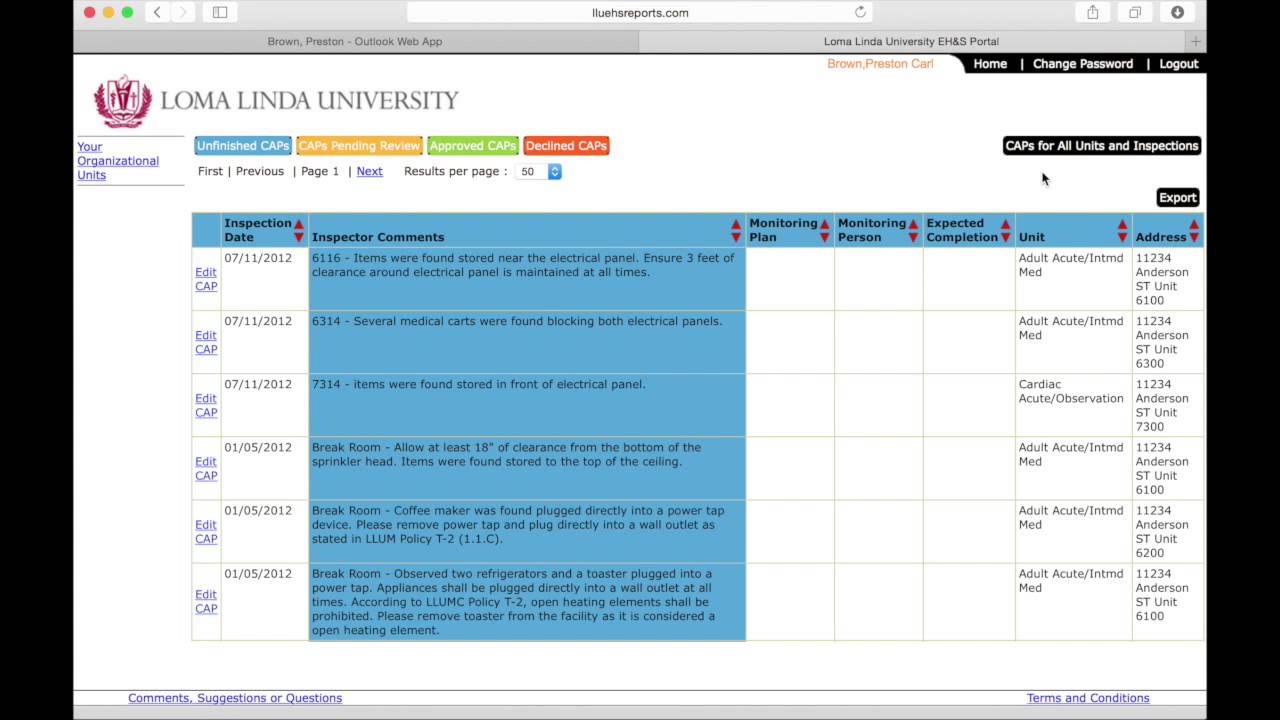Go to the Next results page
The height and width of the screenshot is (720, 1280).
click(x=370, y=172)
